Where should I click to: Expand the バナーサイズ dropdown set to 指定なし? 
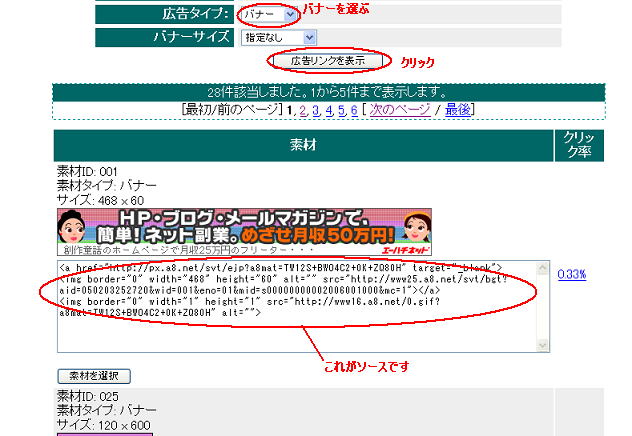pos(279,37)
